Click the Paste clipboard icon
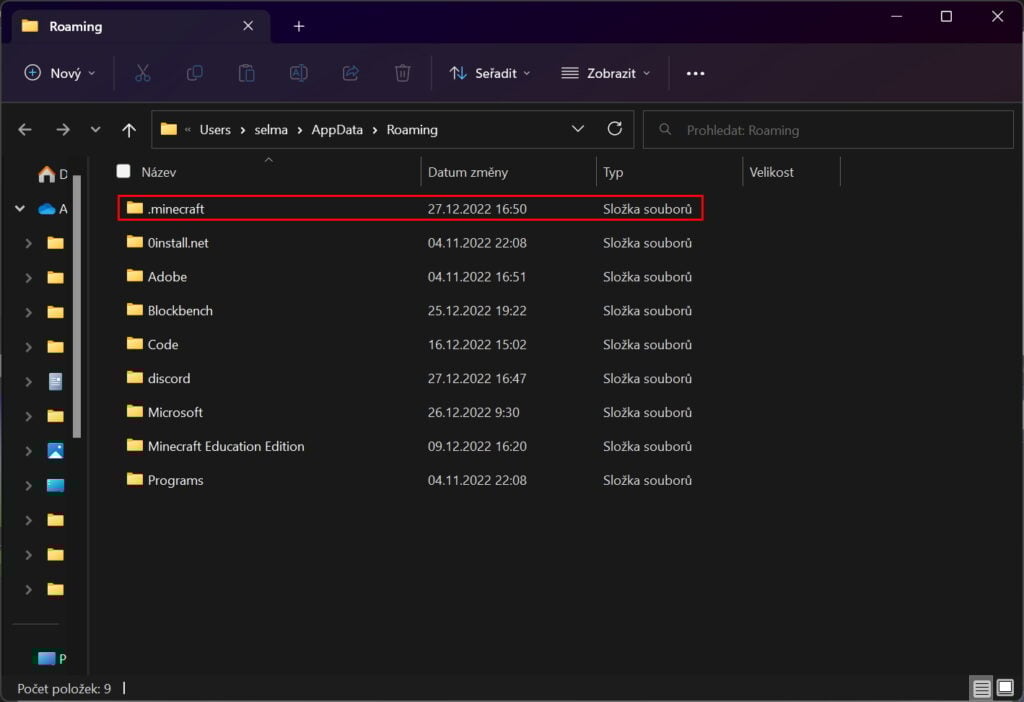This screenshot has height=702, width=1024. (x=246, y=73)
